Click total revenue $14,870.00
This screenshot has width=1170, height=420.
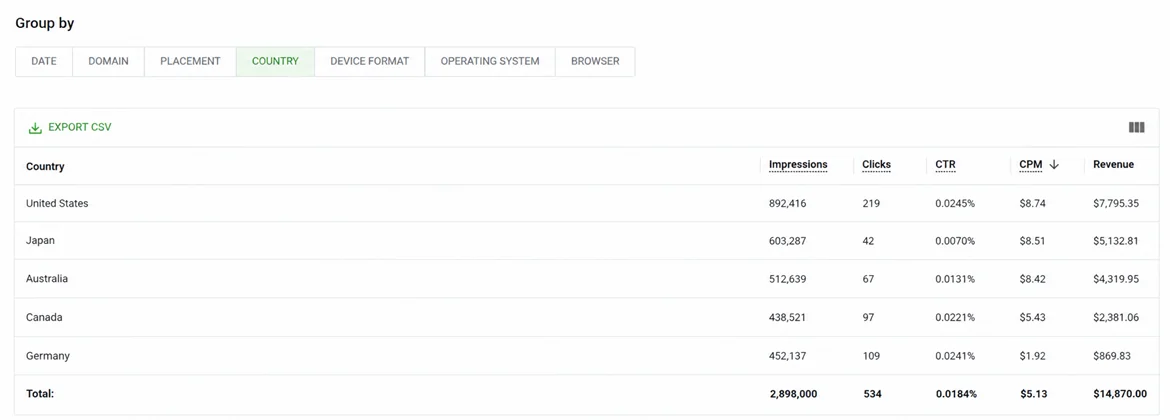click(x=1120, y=394)
